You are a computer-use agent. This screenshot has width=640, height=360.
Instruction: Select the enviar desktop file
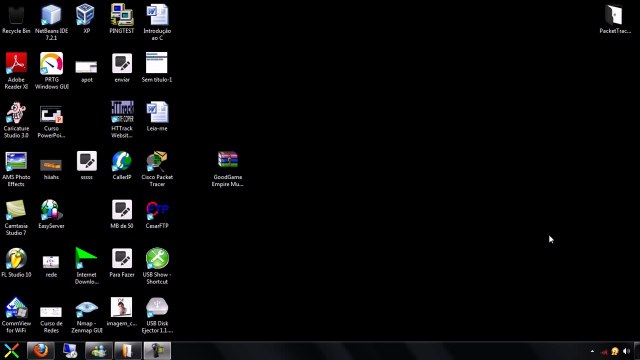coord(122,68)
